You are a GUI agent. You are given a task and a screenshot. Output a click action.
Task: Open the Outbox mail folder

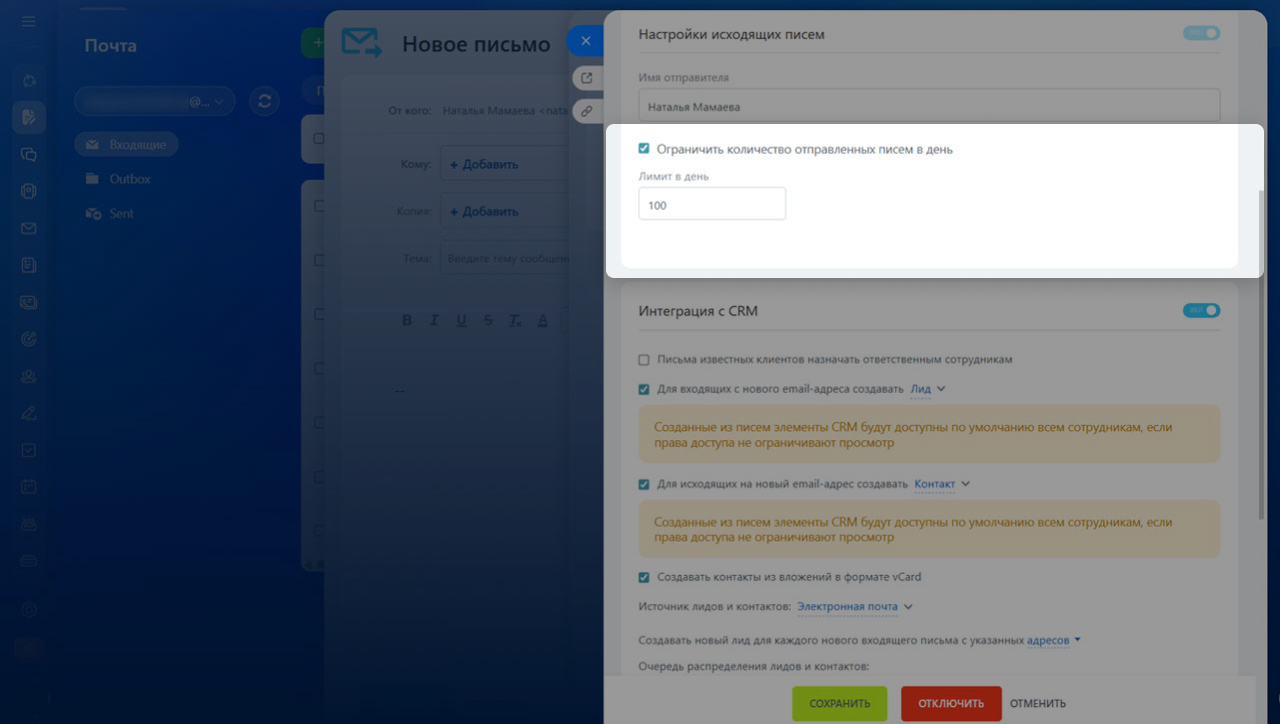pos(129,179)
